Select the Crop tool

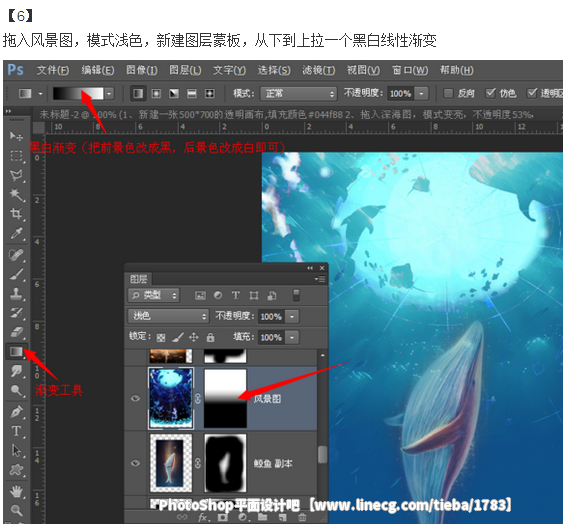tap(16, 214)
